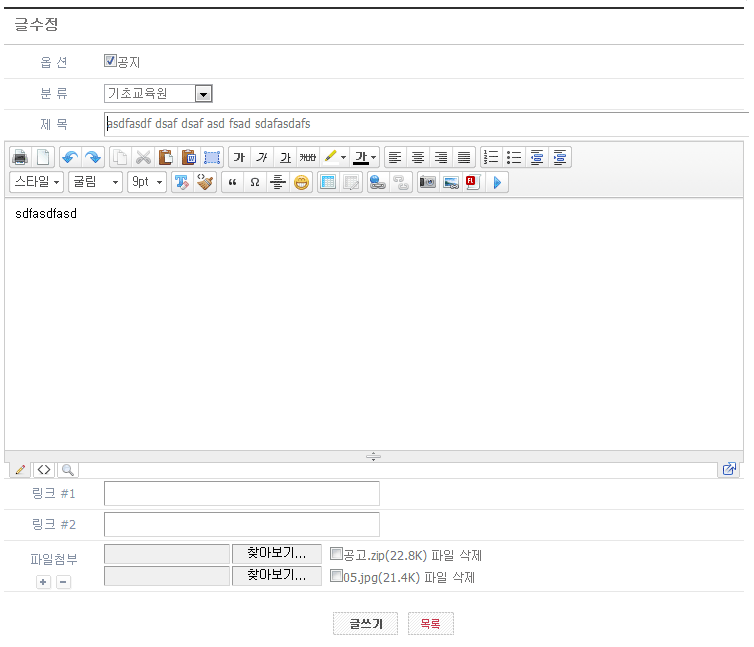Click the redo arrow icon
The height and width of the screenshot is (647, 754).
coord(92,157)
